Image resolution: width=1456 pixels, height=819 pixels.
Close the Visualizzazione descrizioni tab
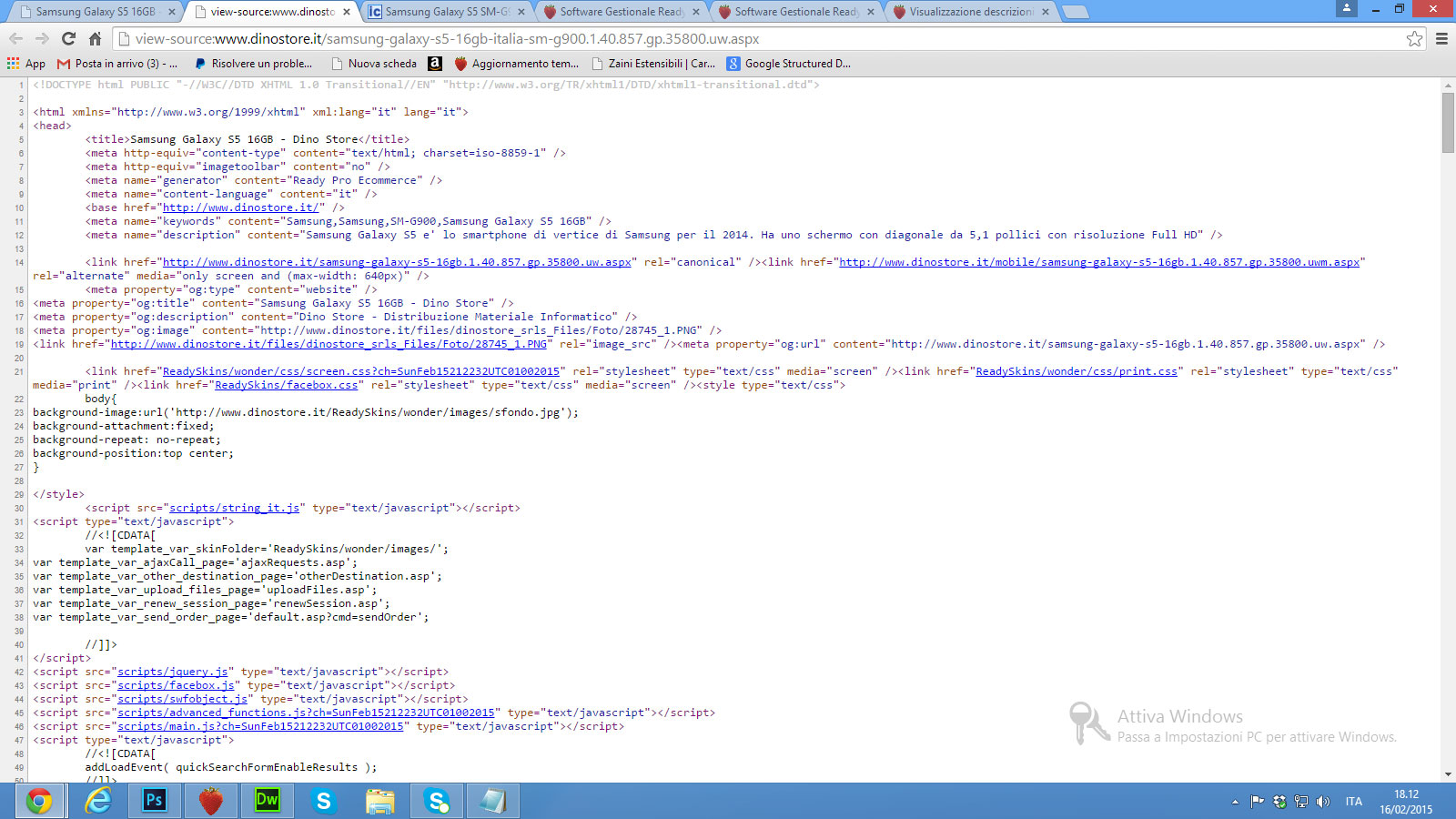click(x=1046, y=12)
